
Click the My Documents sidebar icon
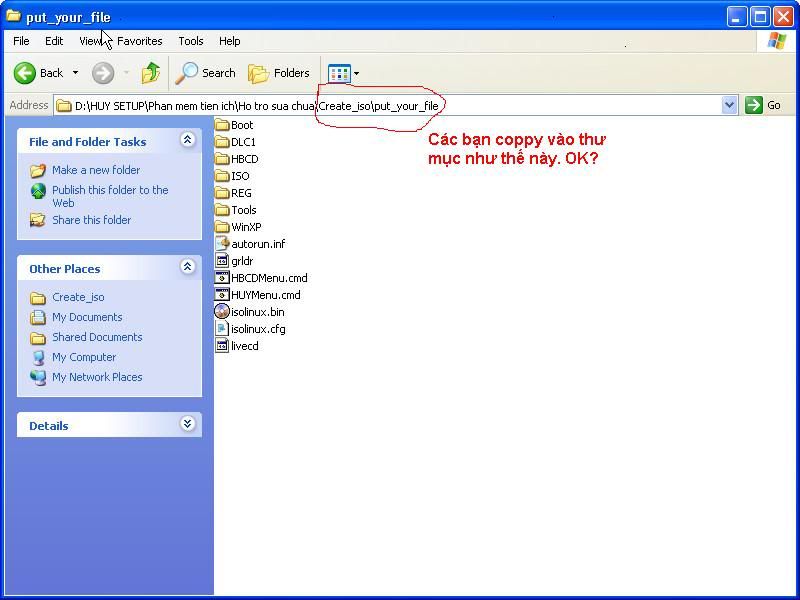pyautogui.click(x=38, y=317)
